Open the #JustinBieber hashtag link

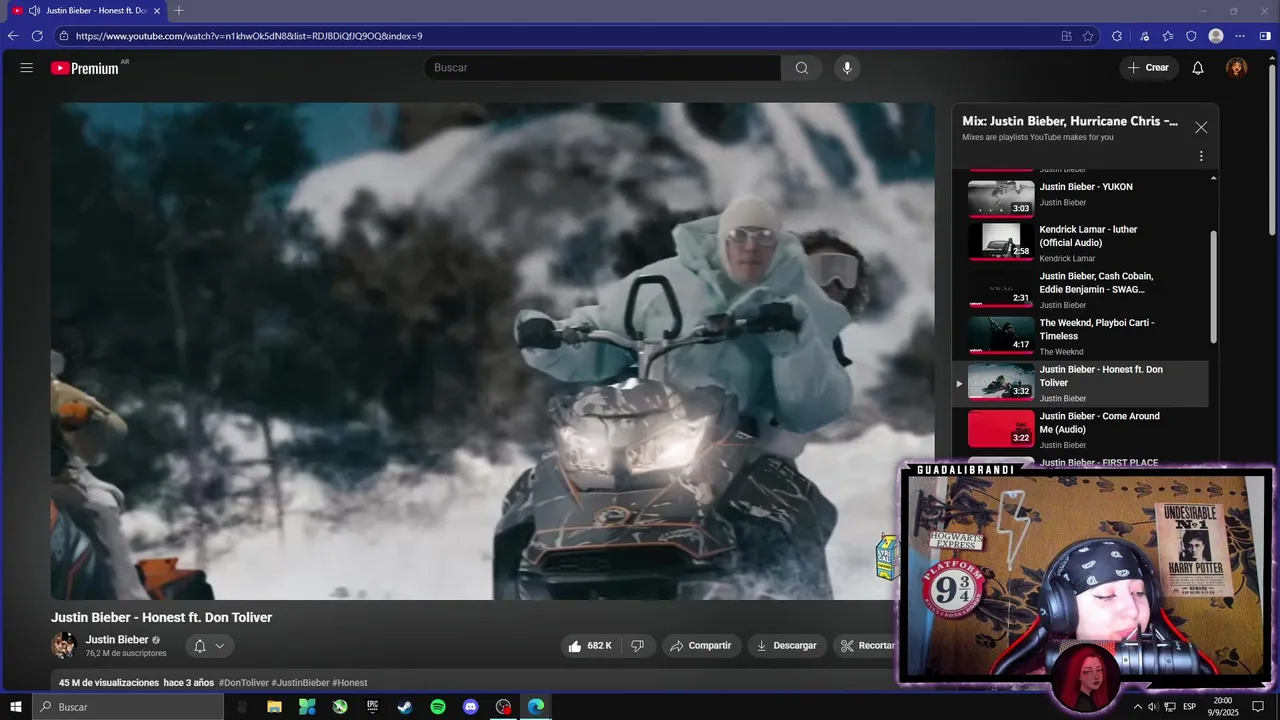tap(300, 683)
